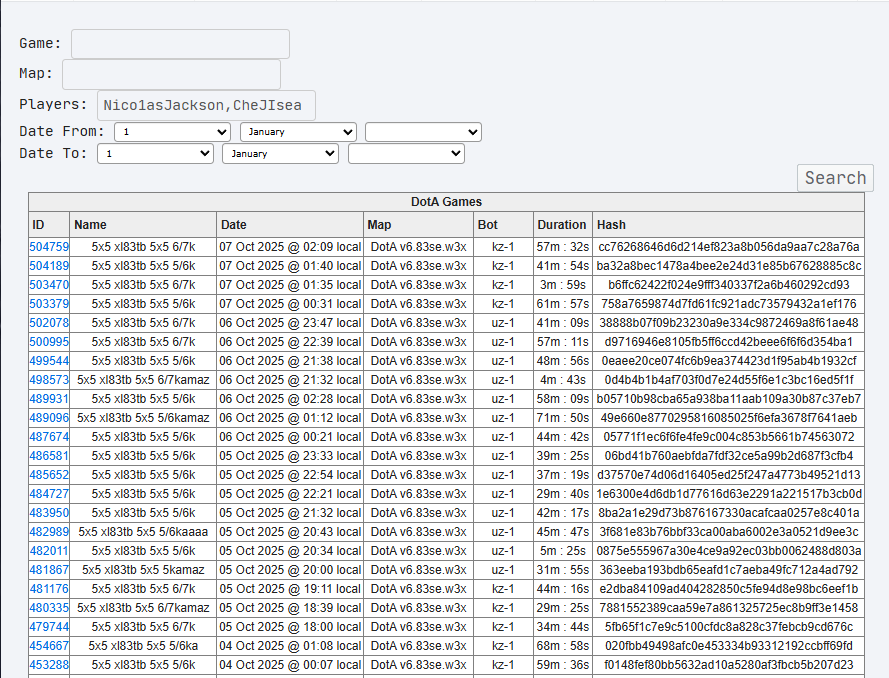Screen dimensions: 889x678
Task: Open game ID 498573 link
Action: [x=49, y=380]
